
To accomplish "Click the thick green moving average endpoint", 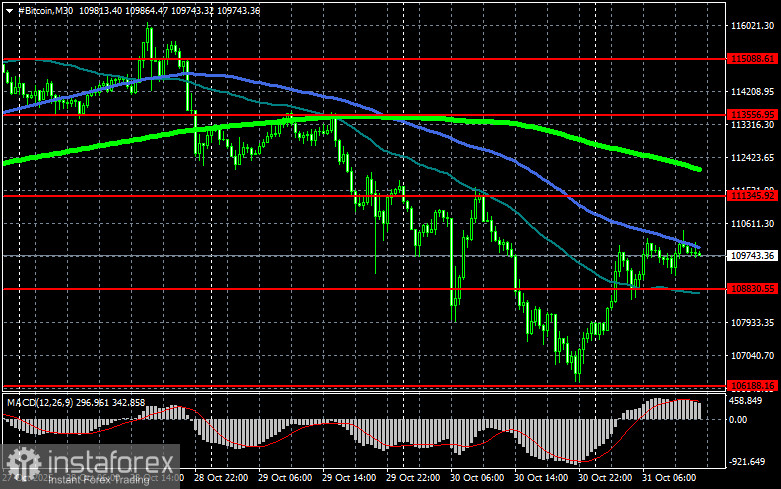I will pyautogui.click(x=699, y=170).
